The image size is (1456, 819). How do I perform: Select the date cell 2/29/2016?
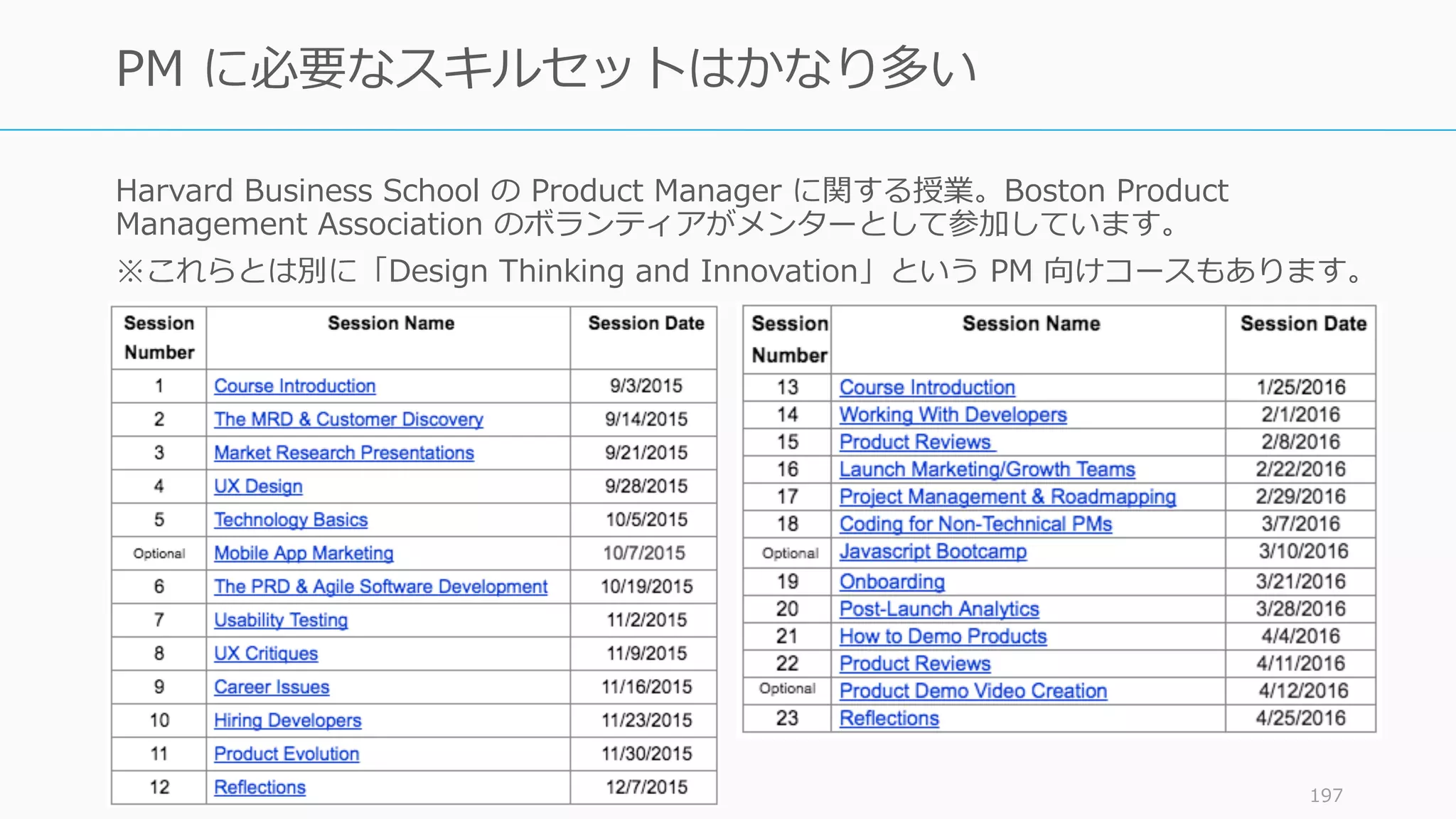pos(1301,496)
